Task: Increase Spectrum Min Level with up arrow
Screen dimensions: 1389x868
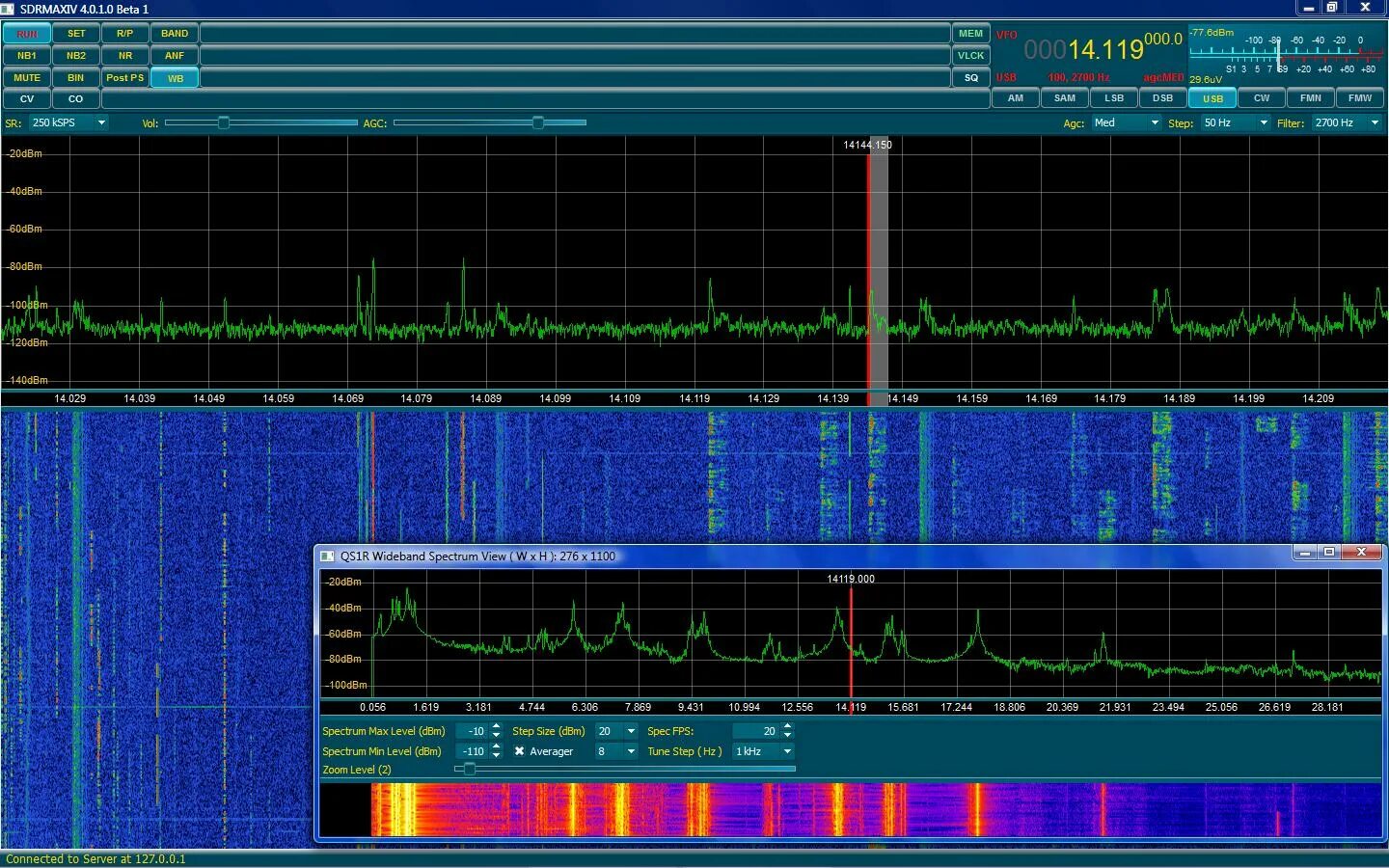Action: (x=496, y=746)
